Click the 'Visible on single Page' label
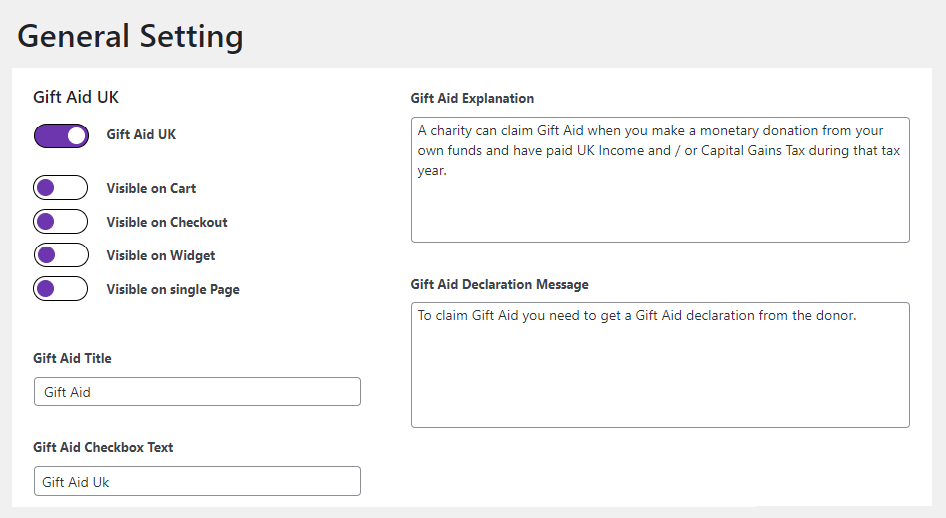The width and height of the screenshot is (946, 518). click(x=173, y=289)
